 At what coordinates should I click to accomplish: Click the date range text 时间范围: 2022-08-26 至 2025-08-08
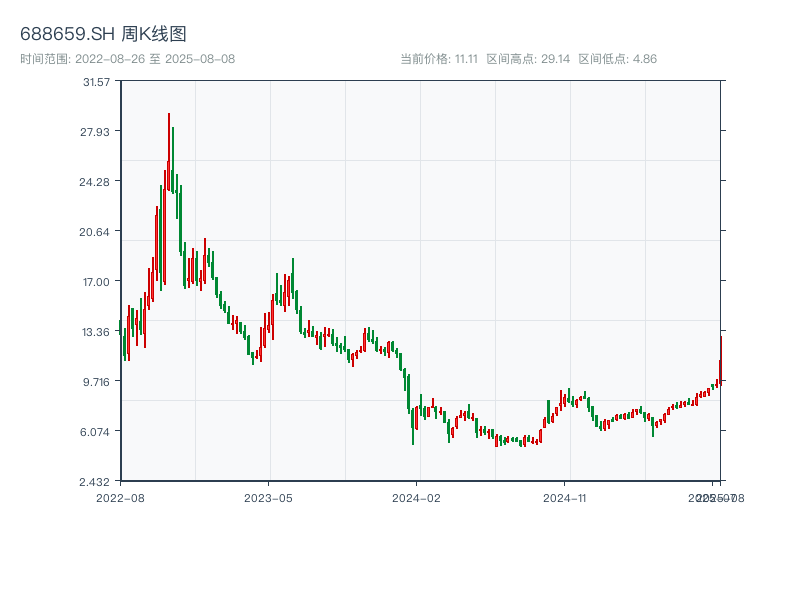128,59
